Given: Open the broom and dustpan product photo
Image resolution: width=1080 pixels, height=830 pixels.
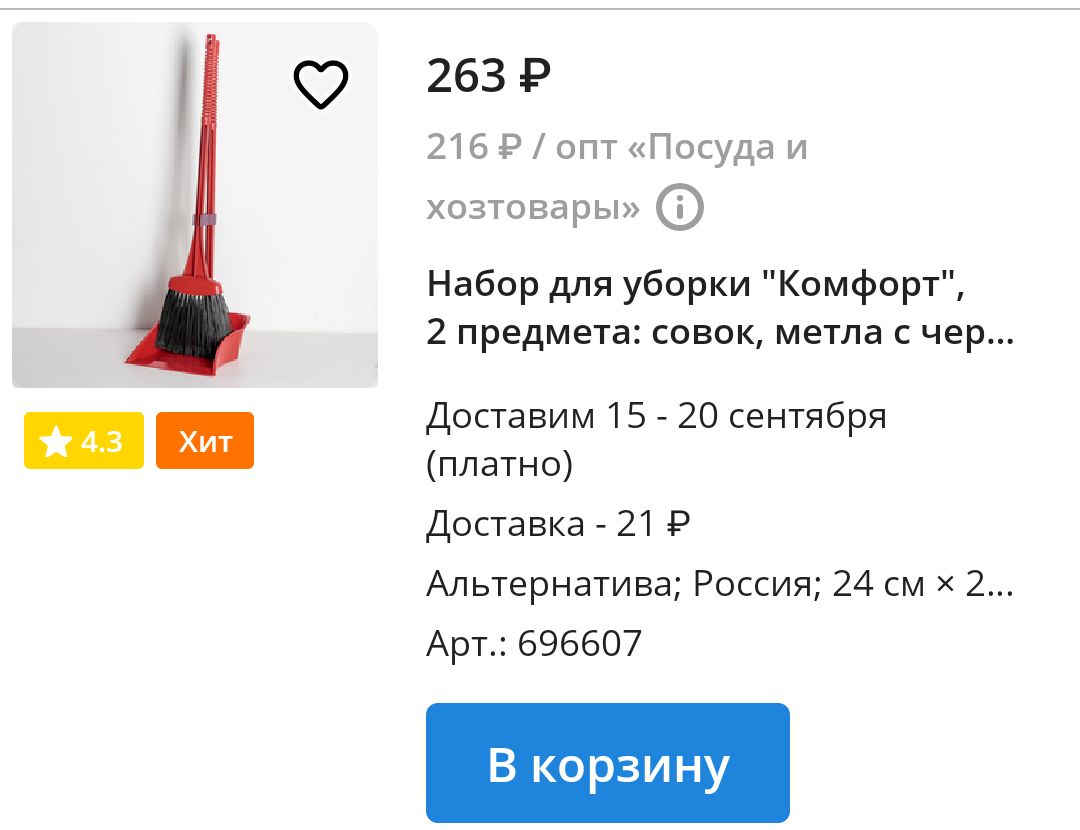Looking at the screenshot, I should [x=195, y=205].
